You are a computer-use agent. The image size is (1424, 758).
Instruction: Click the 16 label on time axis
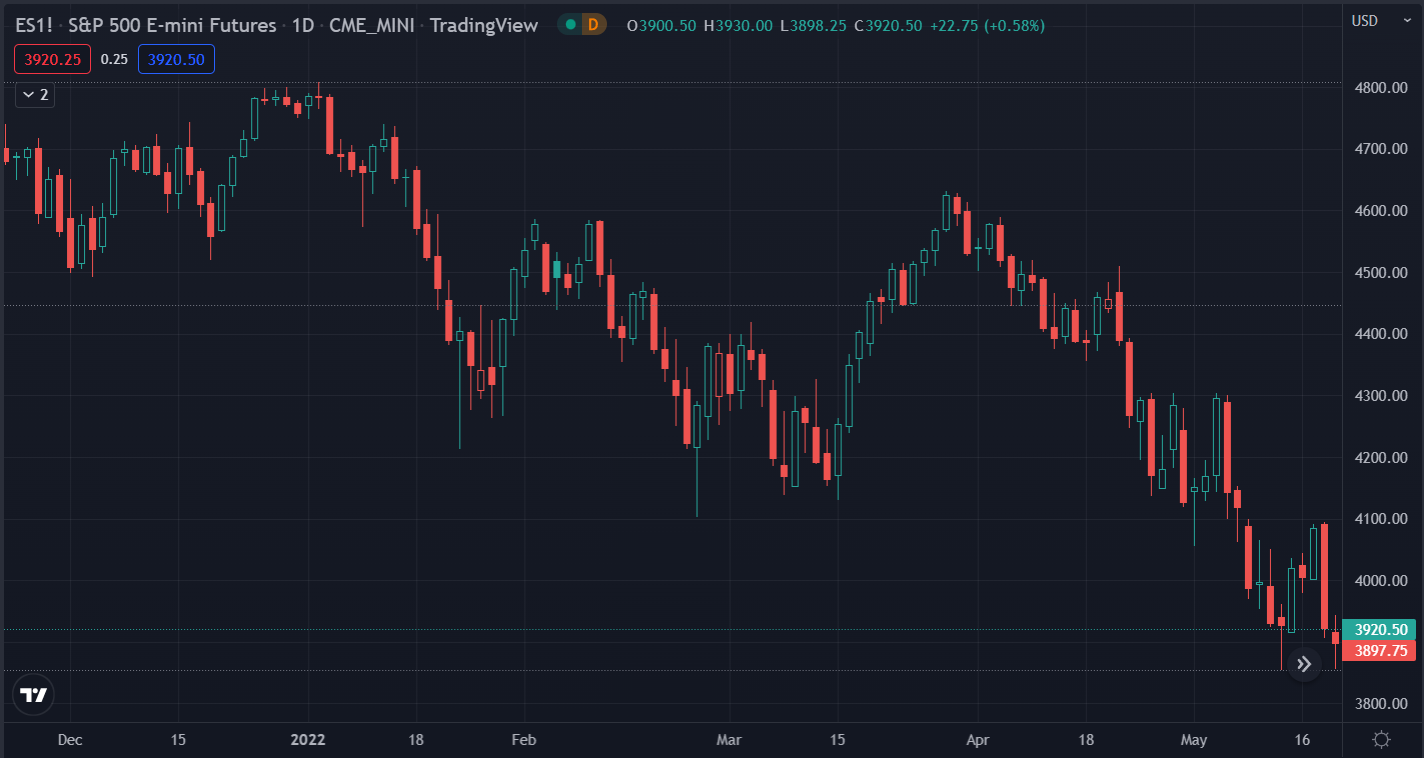1302,740
